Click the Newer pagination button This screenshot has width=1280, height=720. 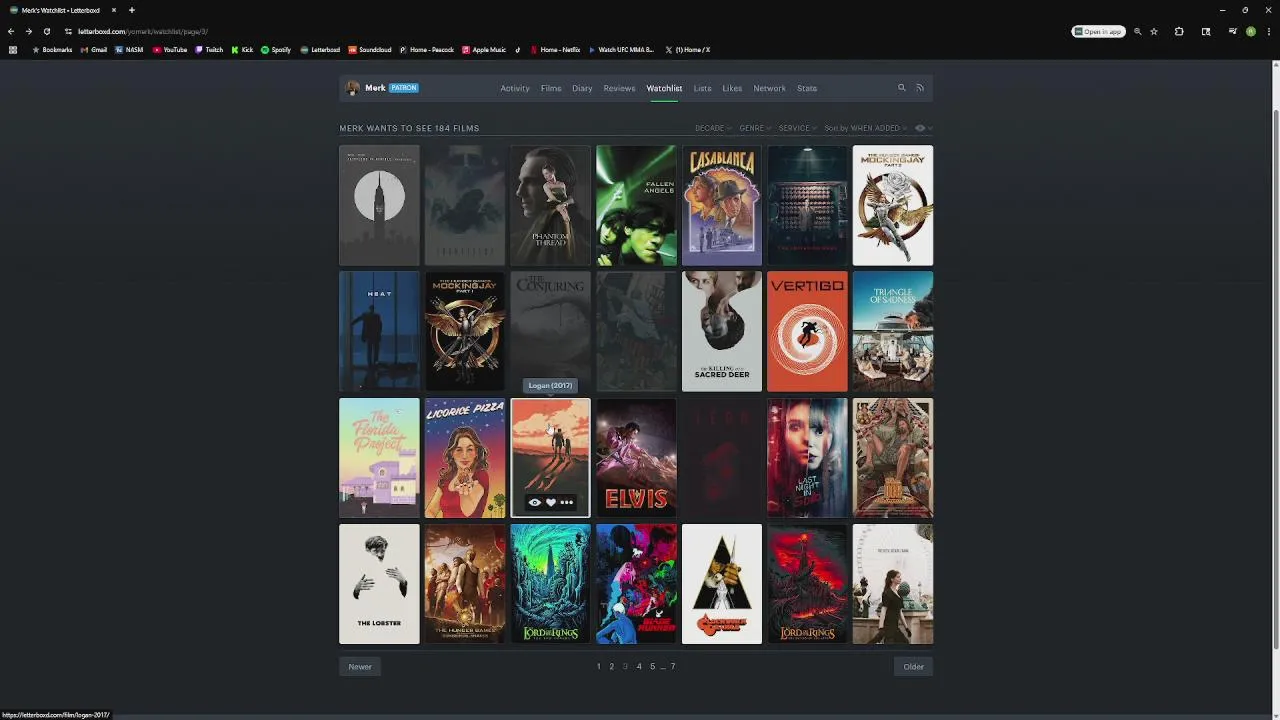(x=360, y=667)
